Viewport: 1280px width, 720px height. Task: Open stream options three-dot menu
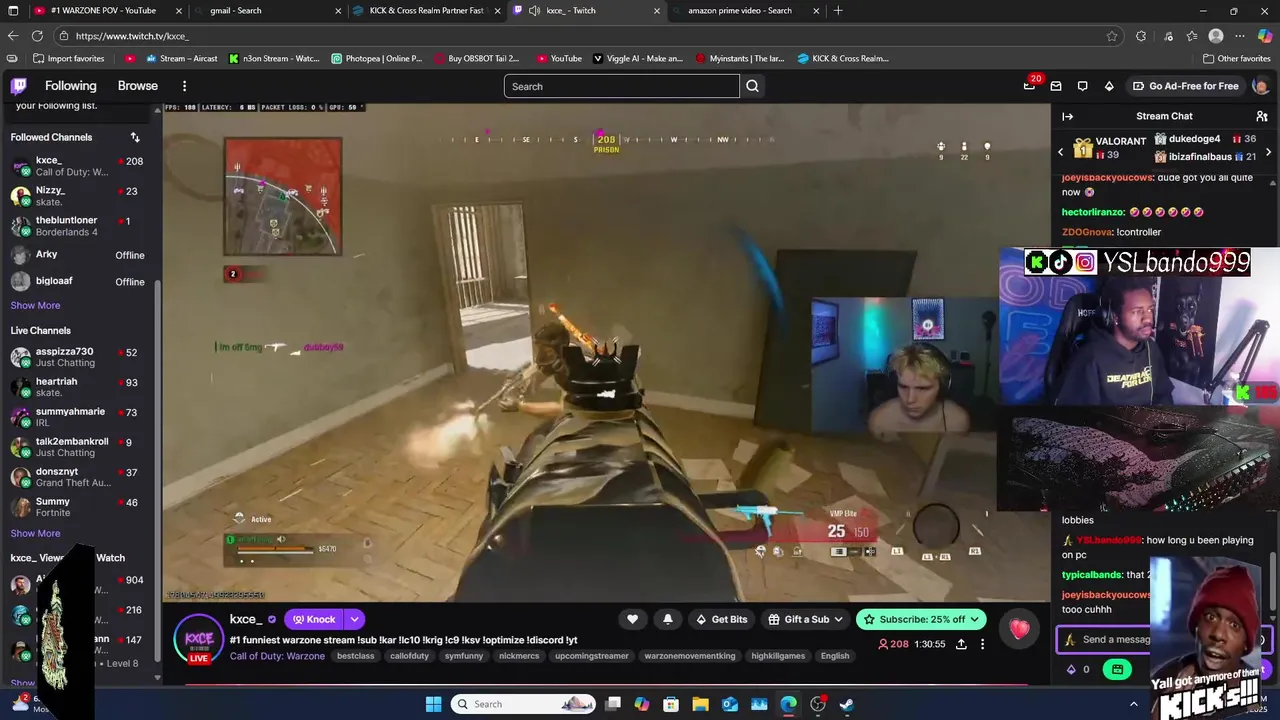point(982,644)
